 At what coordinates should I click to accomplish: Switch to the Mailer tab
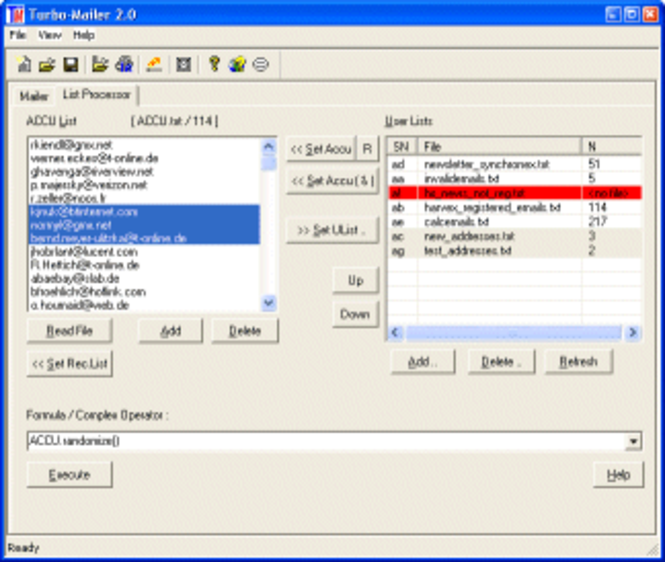[x=34, y=96]
